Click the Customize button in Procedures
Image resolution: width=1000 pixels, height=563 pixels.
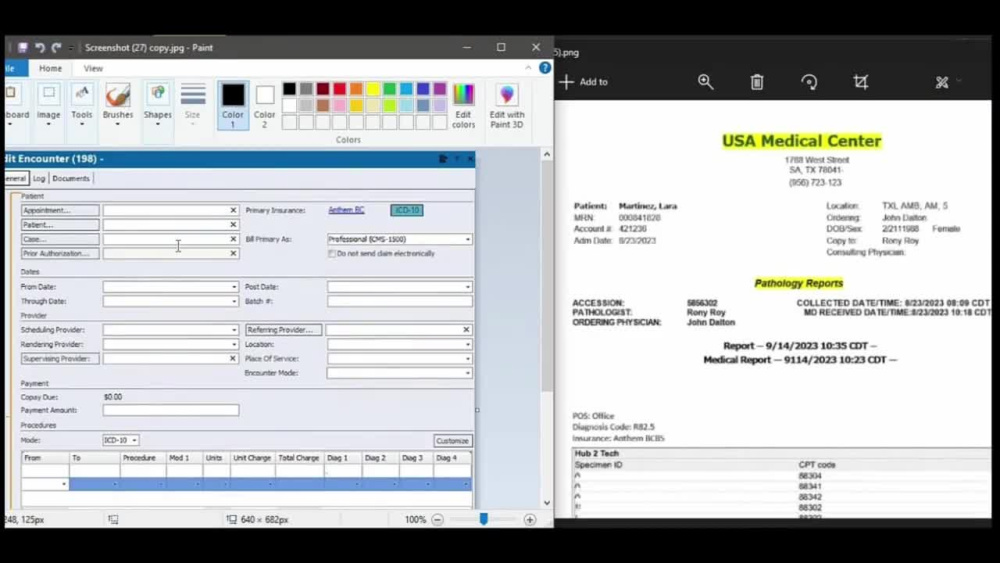452,441
